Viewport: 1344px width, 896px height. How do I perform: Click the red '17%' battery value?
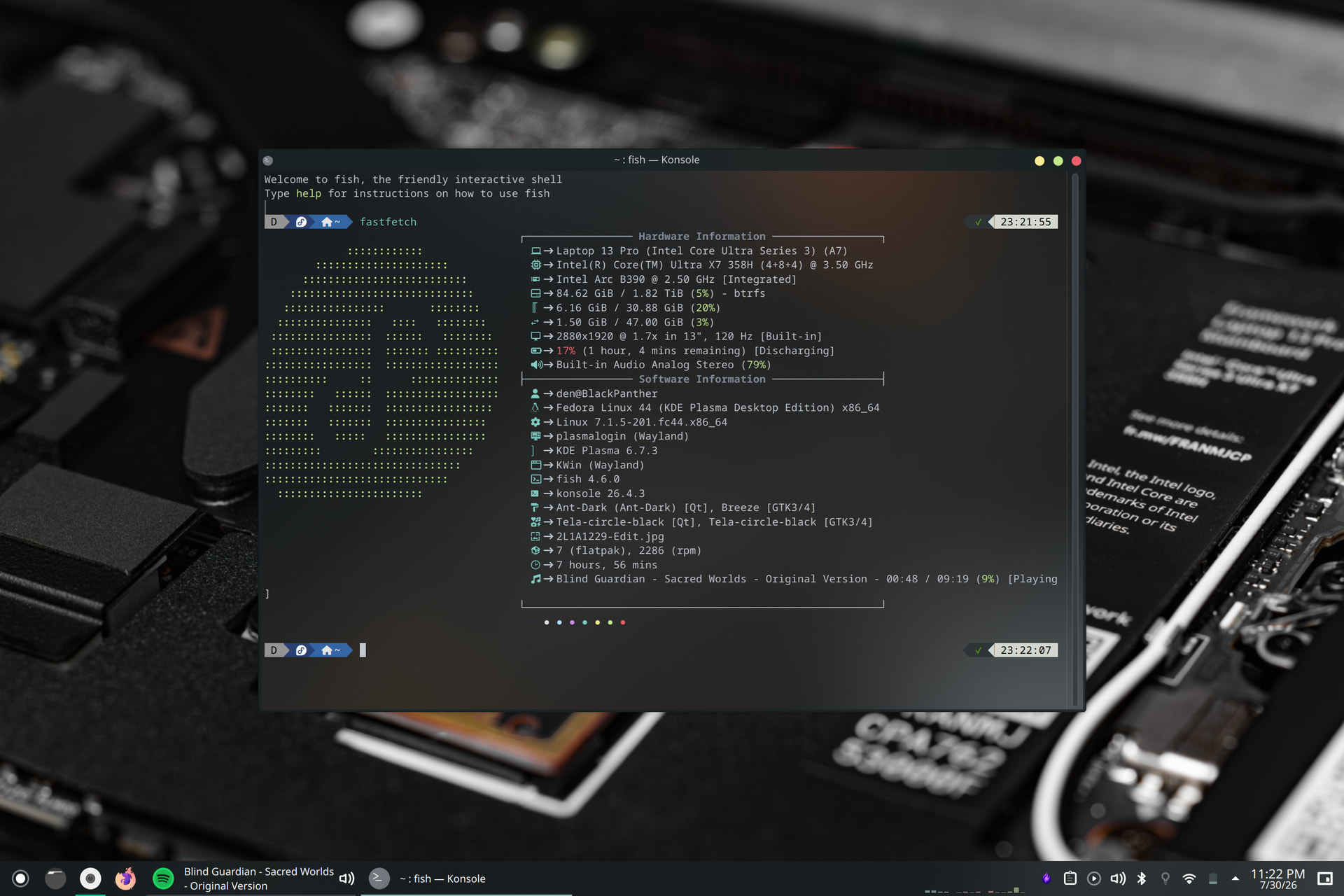(566, 351)
